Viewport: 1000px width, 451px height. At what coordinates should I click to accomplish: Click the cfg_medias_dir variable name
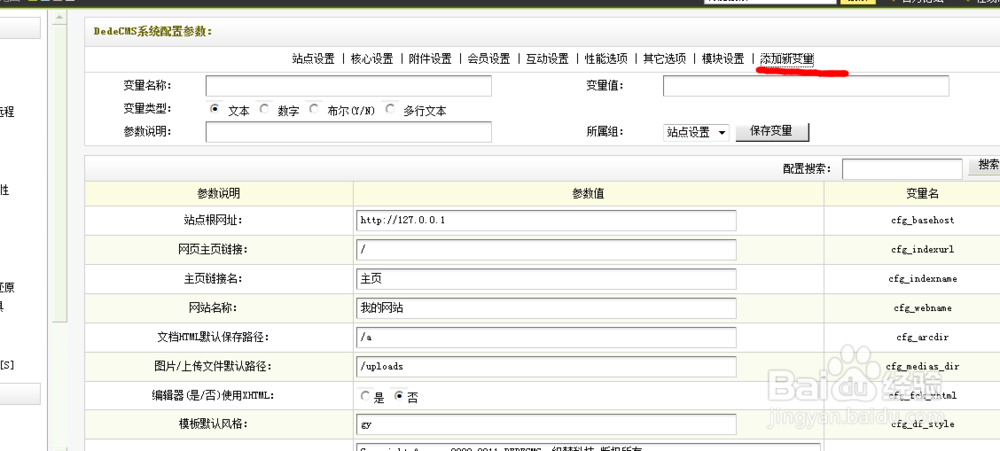922,367
